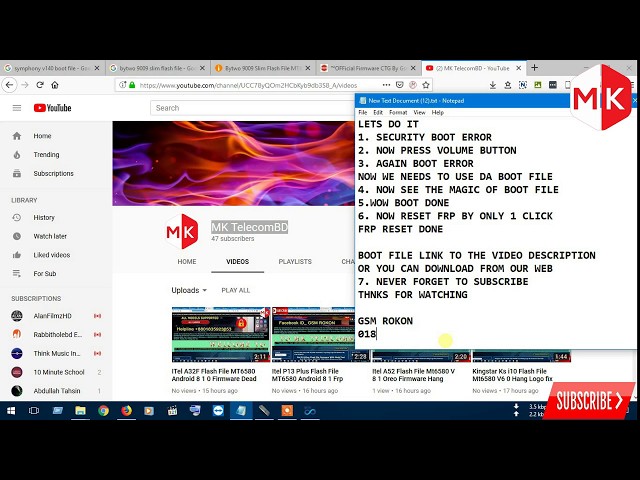Viewport: 640px width, 480px height.
Task: Click the YouTube search field
Action: pos(253,108)
